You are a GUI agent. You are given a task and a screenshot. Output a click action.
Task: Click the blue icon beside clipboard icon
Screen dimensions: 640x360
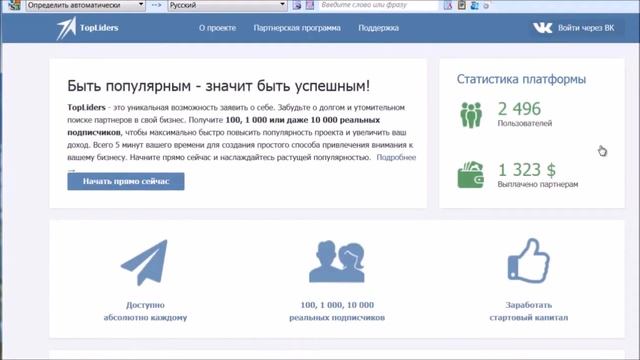(x=474, y=5)
